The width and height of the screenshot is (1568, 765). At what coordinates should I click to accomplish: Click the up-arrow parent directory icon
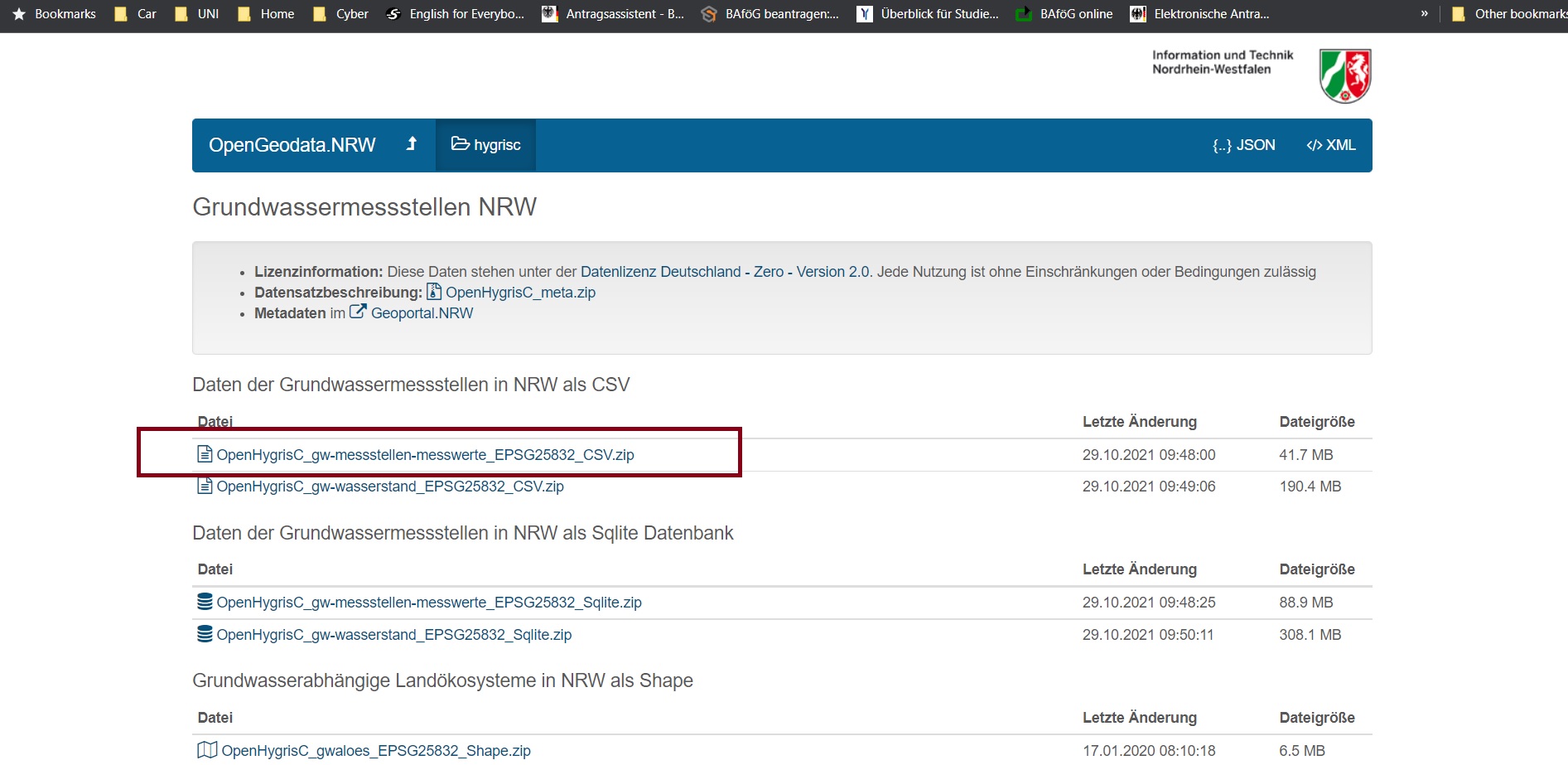(x=412, y=144)
